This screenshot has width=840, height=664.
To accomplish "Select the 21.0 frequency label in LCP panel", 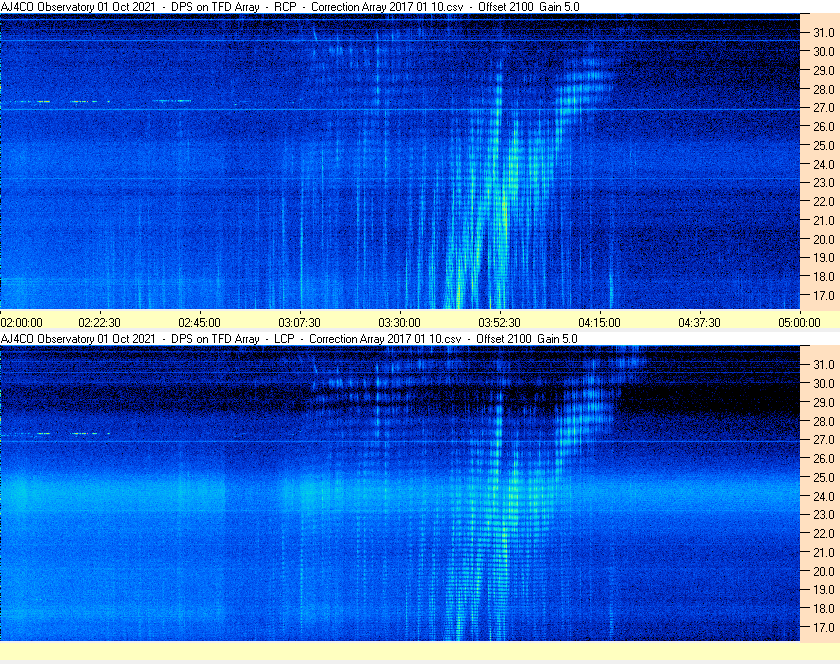I will click(824, 553).
